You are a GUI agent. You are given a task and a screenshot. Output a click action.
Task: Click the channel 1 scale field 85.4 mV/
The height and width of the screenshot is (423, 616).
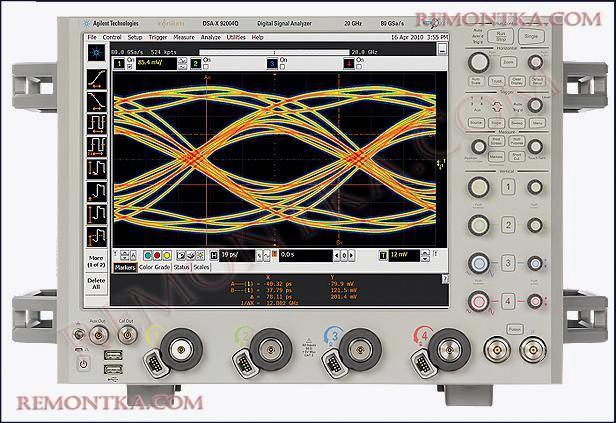coord(156,64)
